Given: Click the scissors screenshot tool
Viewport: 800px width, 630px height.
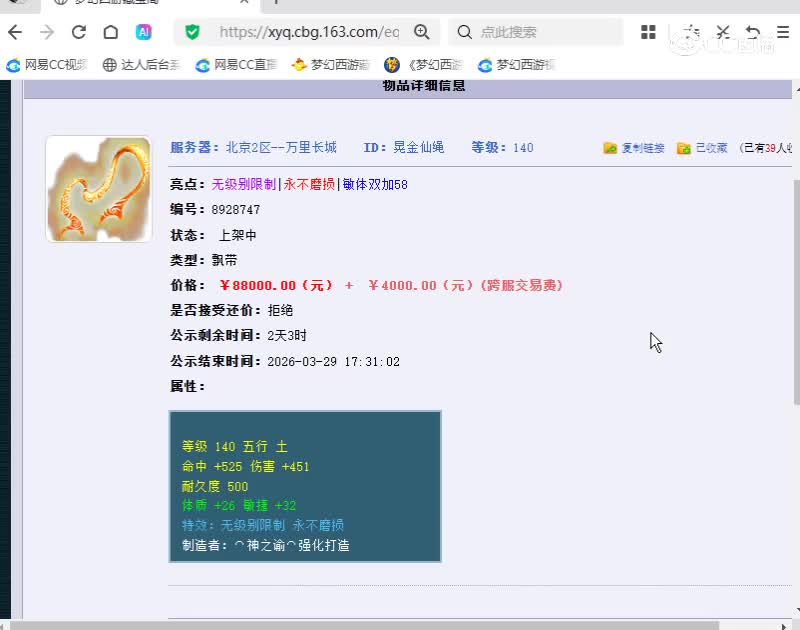Looking at the screenshot, I should 722,32.
